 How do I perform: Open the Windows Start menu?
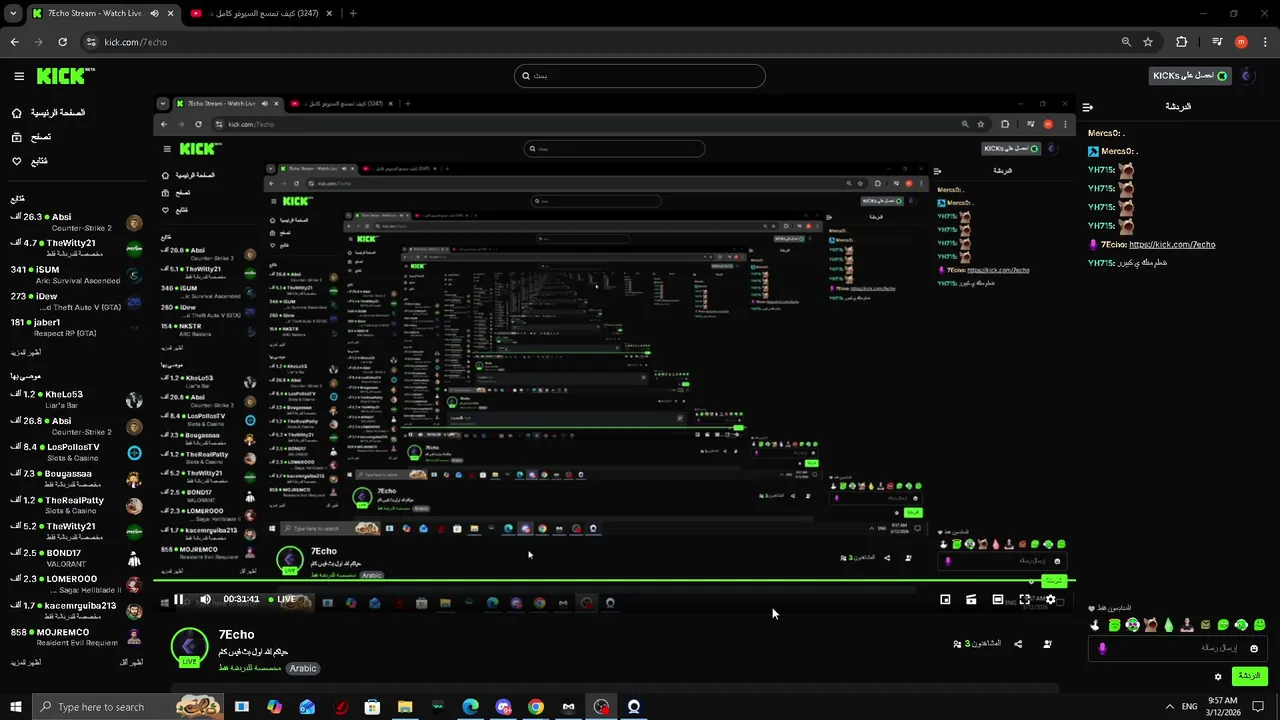pos(16,707)
